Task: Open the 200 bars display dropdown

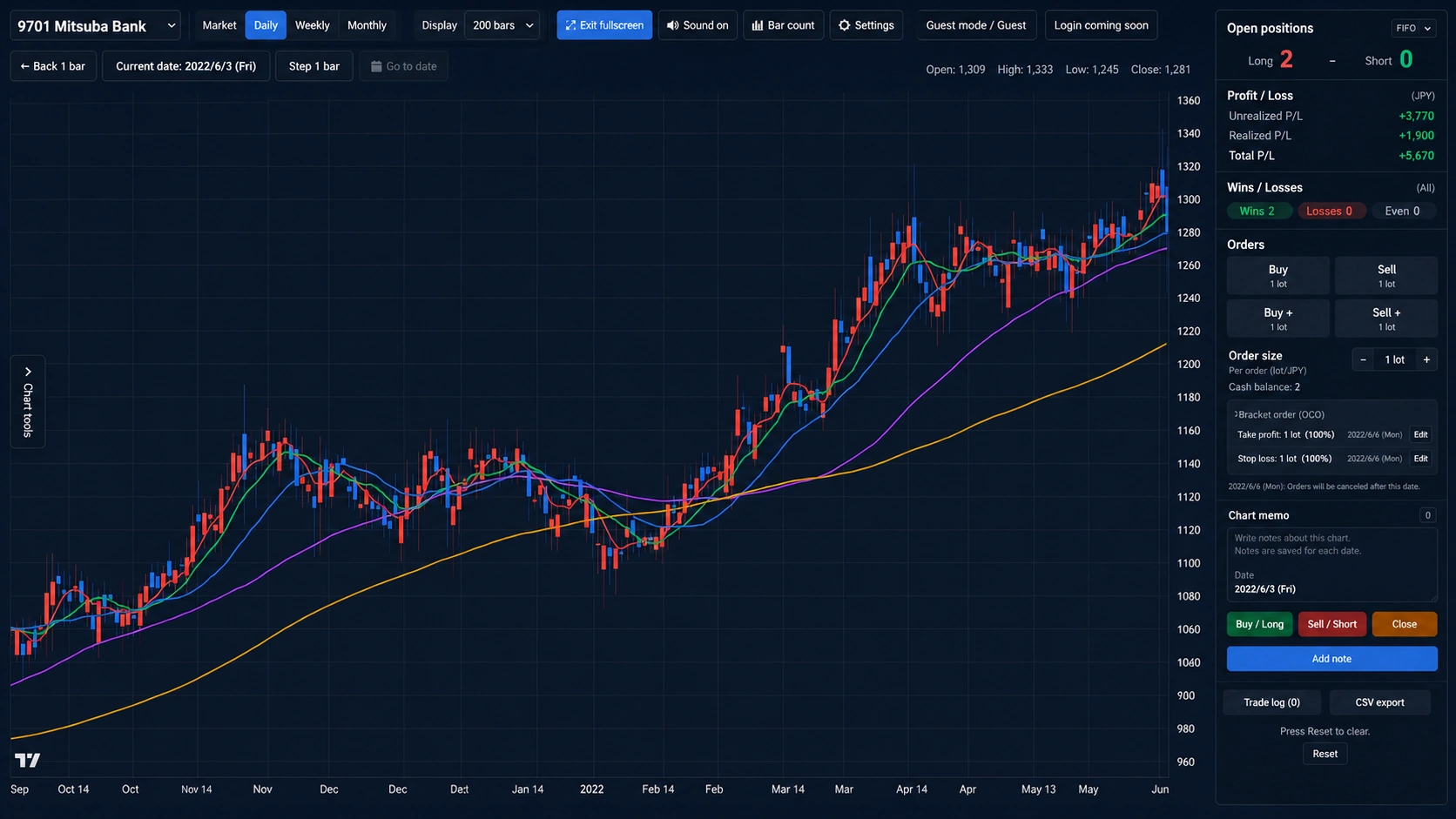Action: tap(502, 25)
